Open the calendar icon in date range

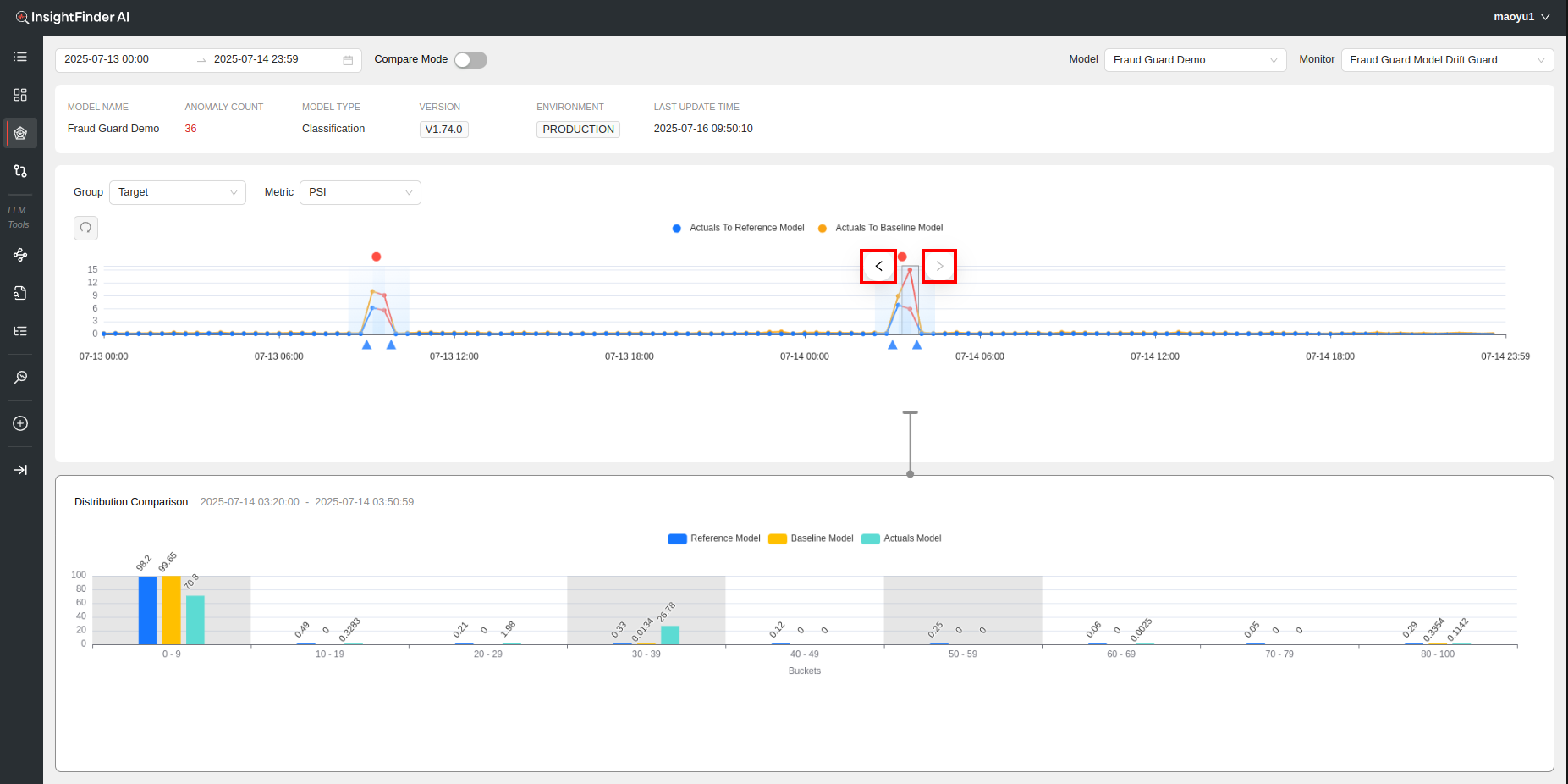point(348,60)
